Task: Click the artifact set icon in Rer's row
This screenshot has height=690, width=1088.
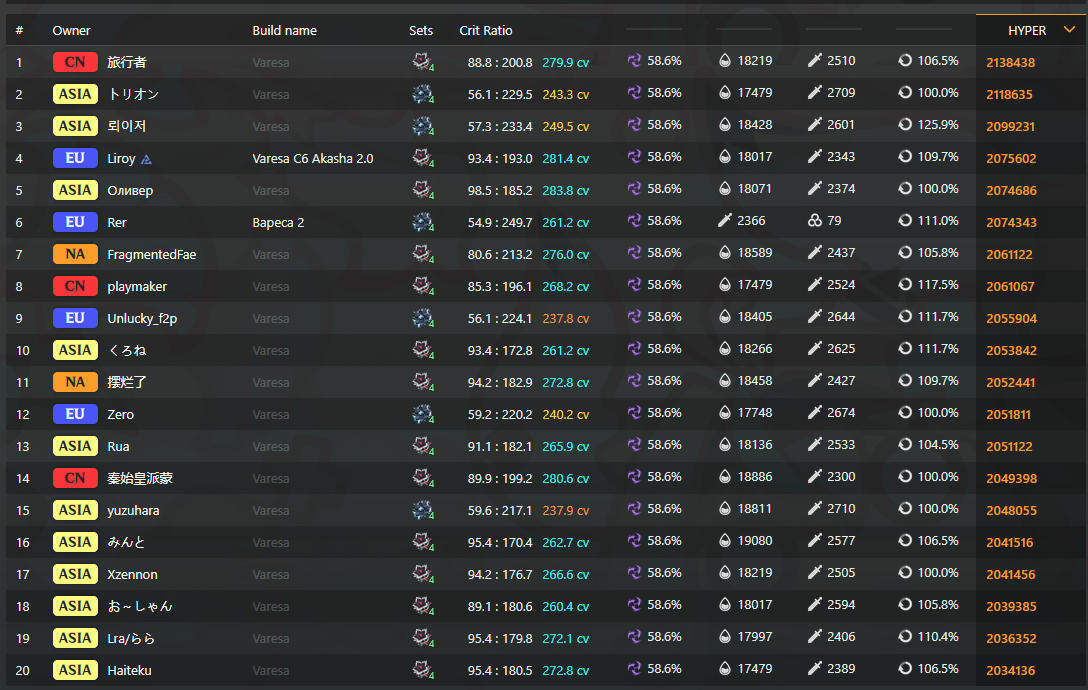Action: point(422,222)
